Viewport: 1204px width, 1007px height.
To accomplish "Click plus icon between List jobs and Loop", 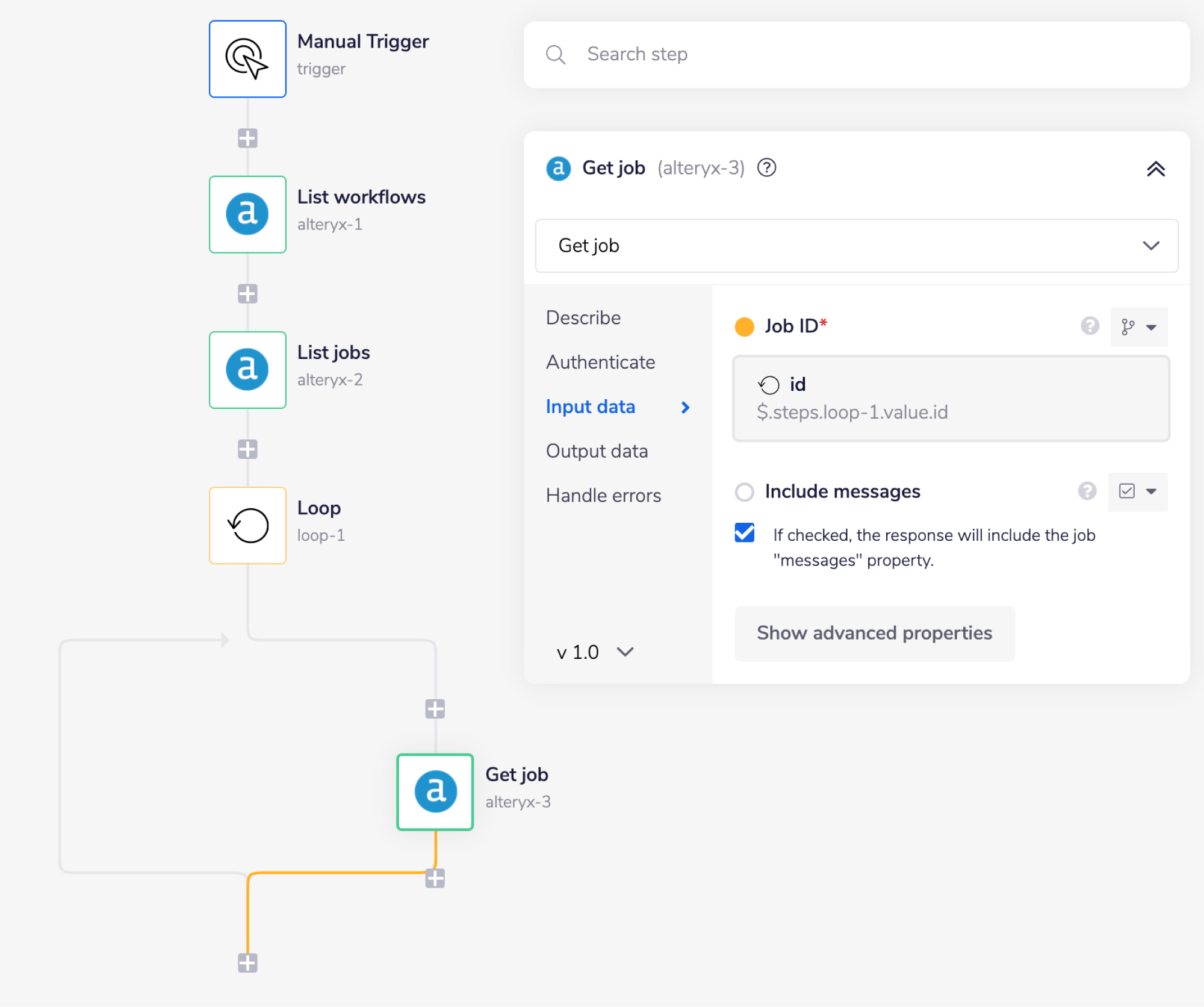I will click(247, 449).
